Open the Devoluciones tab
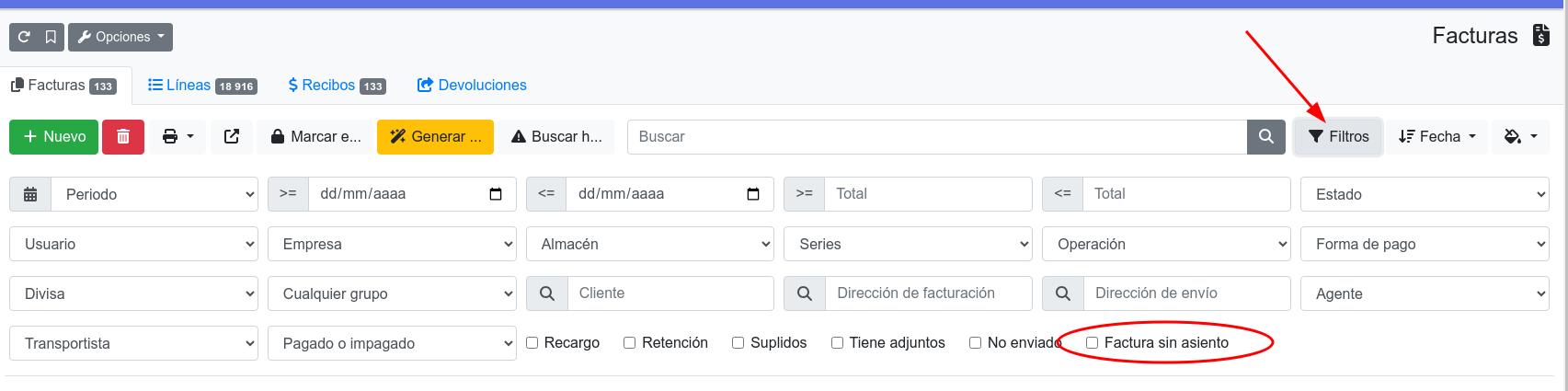 (x=472, y=86)
